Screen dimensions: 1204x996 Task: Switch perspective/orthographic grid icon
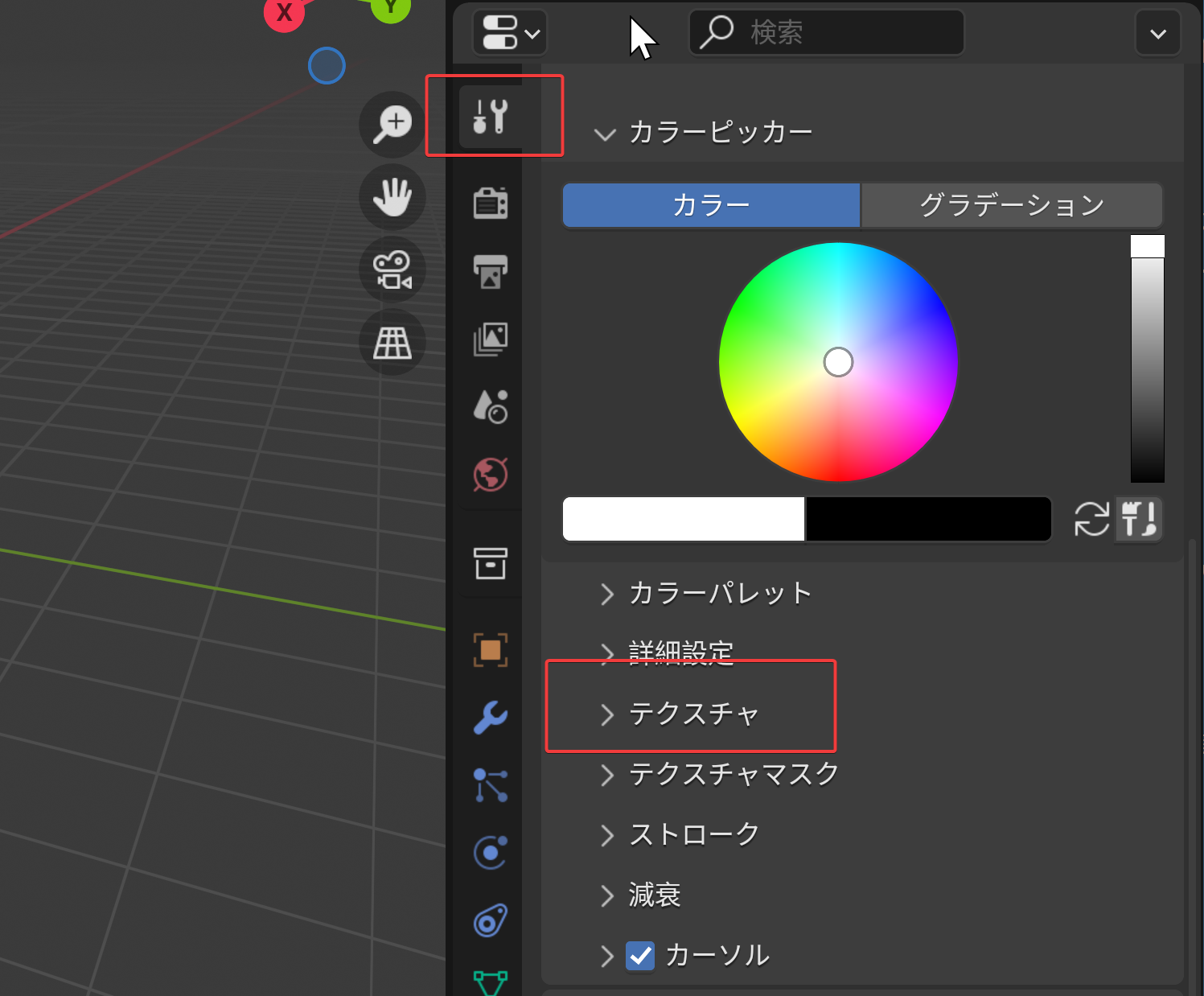click(392, 343)
